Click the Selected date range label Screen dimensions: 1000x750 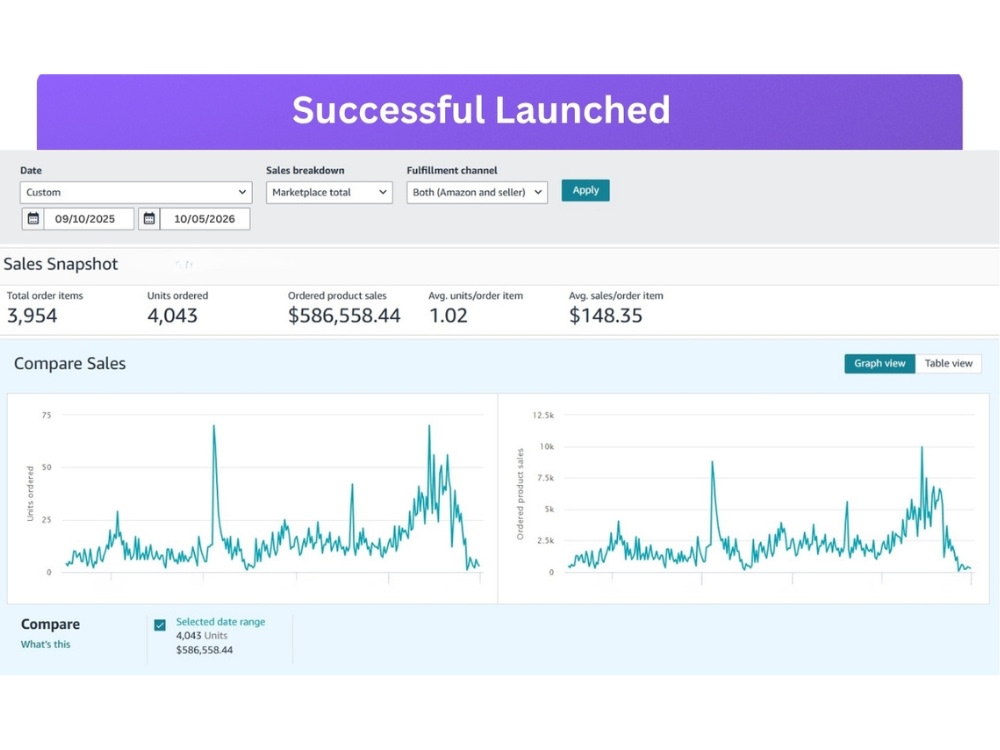point(221,622)
